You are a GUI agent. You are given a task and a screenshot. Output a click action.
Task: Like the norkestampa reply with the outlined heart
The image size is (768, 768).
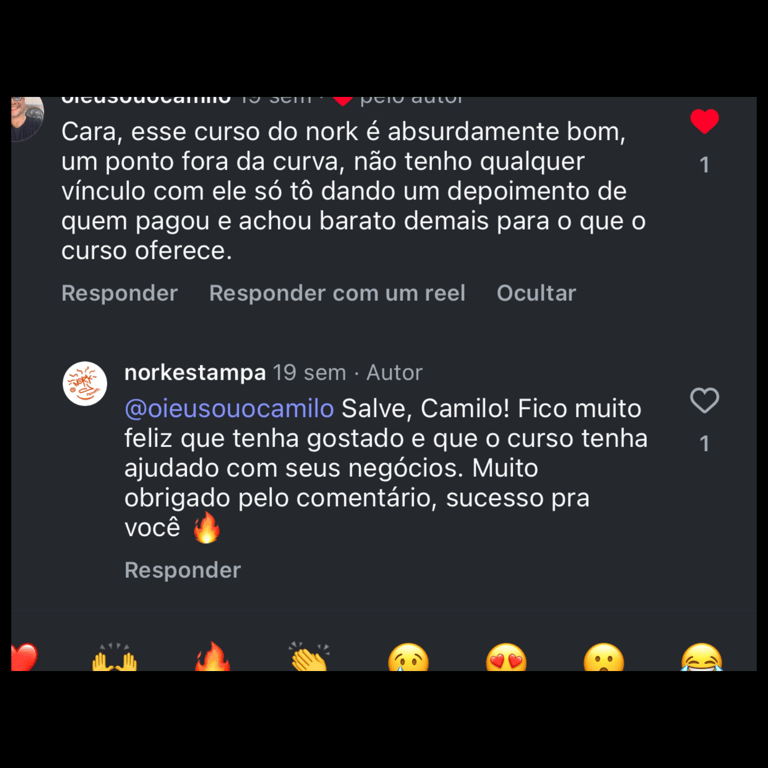tap(704, 400)
